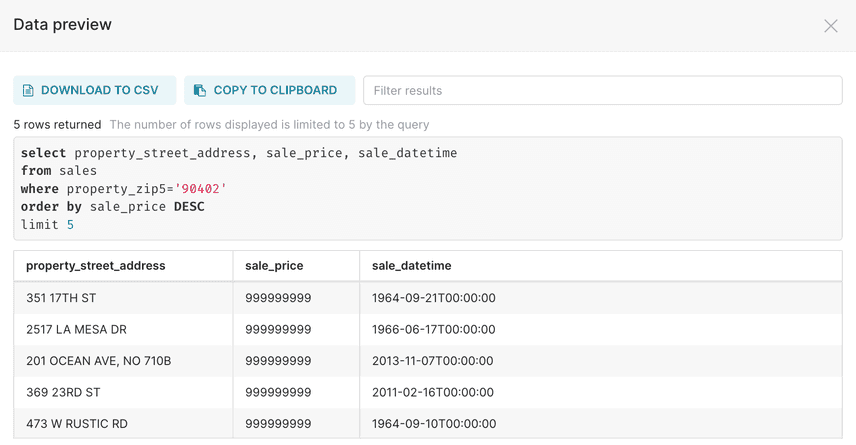The image size is (856, 445).
Task: Select the 473 W RUSTIC RD address cell
Action: (x=123, y=424)
